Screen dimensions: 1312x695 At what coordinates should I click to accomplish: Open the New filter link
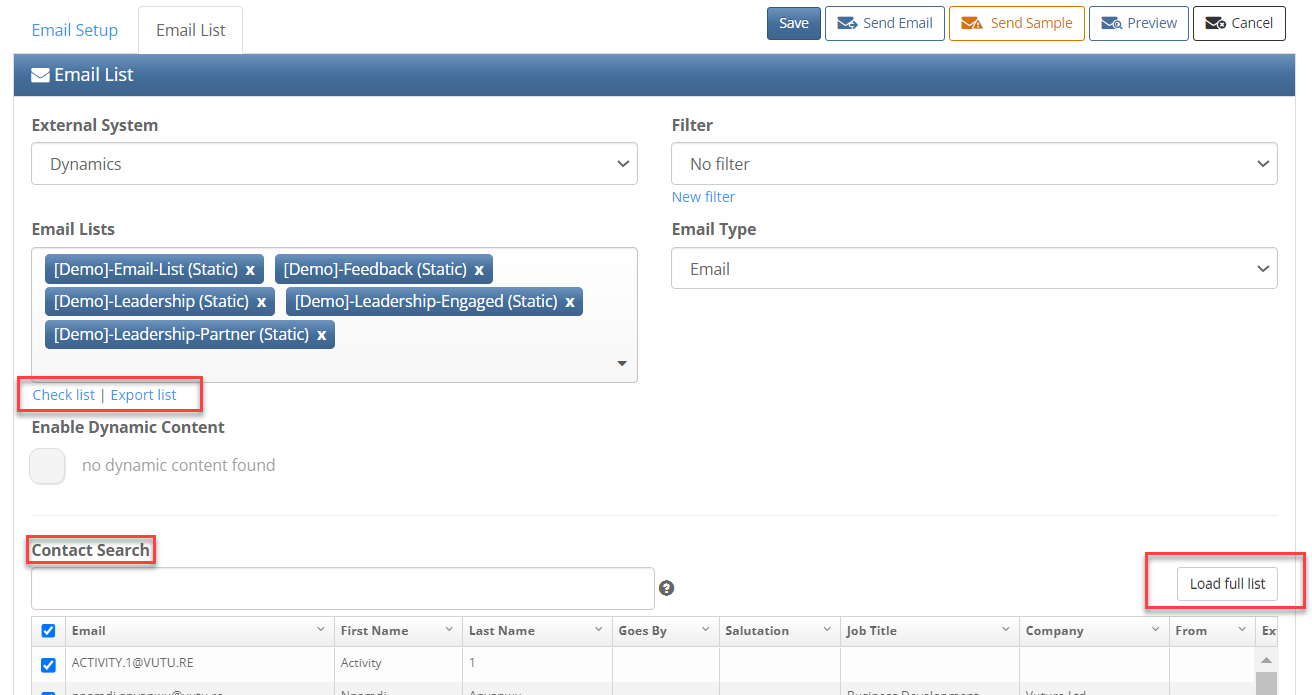click(703, 196)
